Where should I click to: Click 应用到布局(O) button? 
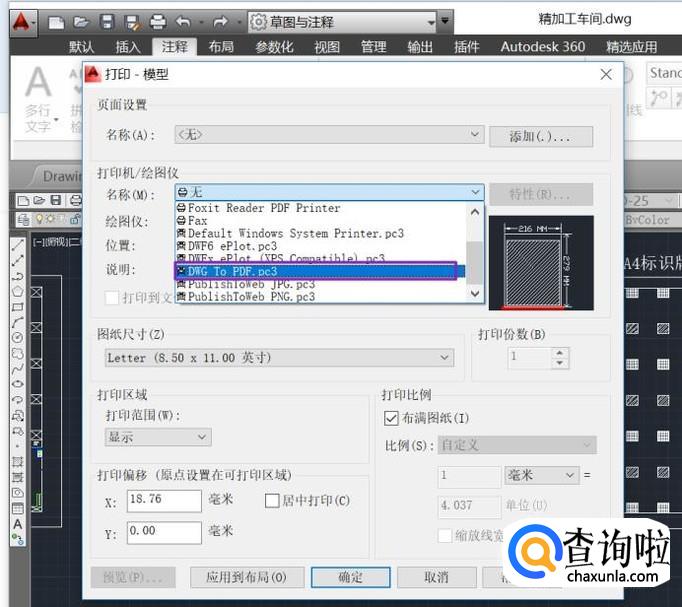(247, 577)
